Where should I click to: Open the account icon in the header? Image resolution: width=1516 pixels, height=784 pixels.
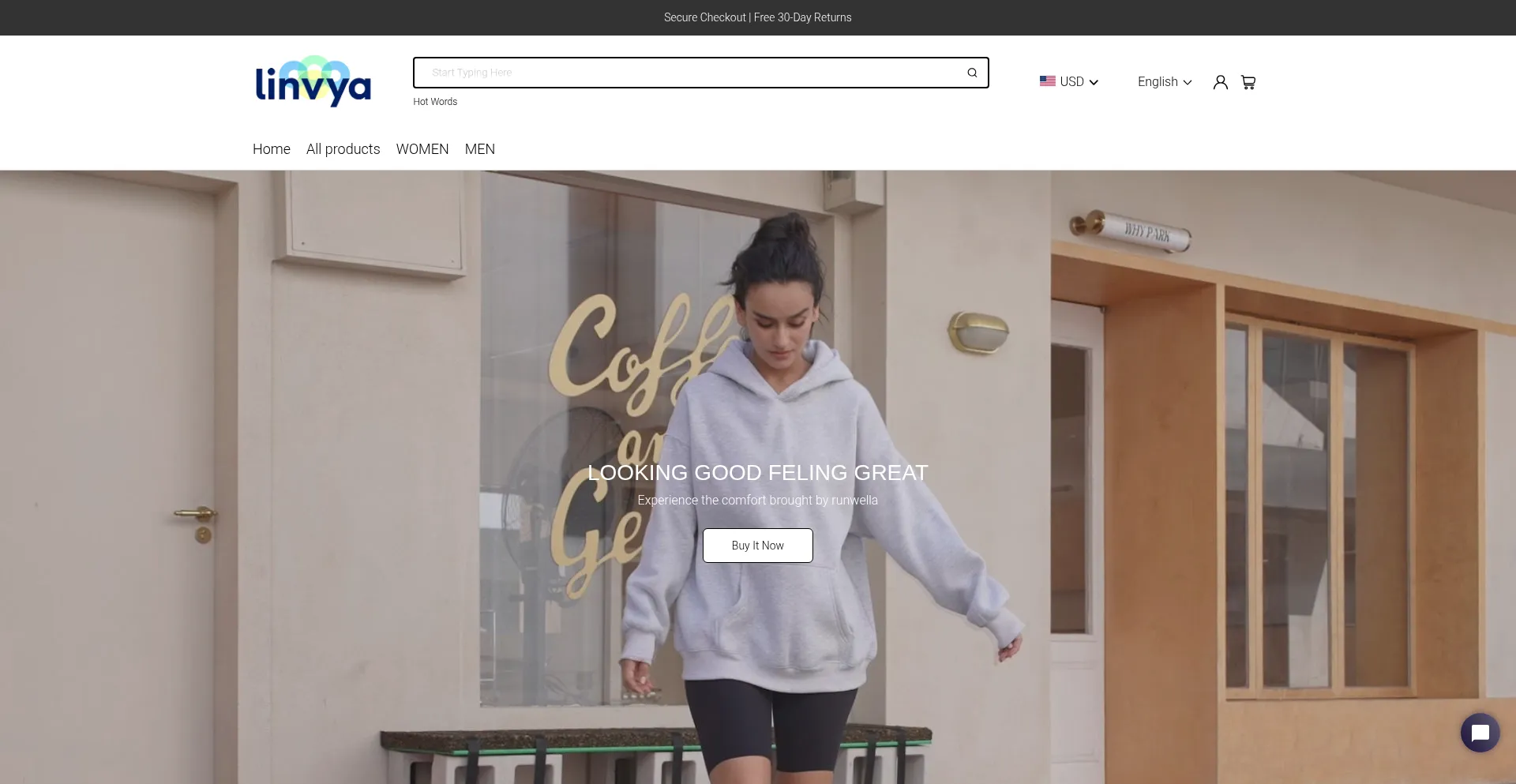1220,81
